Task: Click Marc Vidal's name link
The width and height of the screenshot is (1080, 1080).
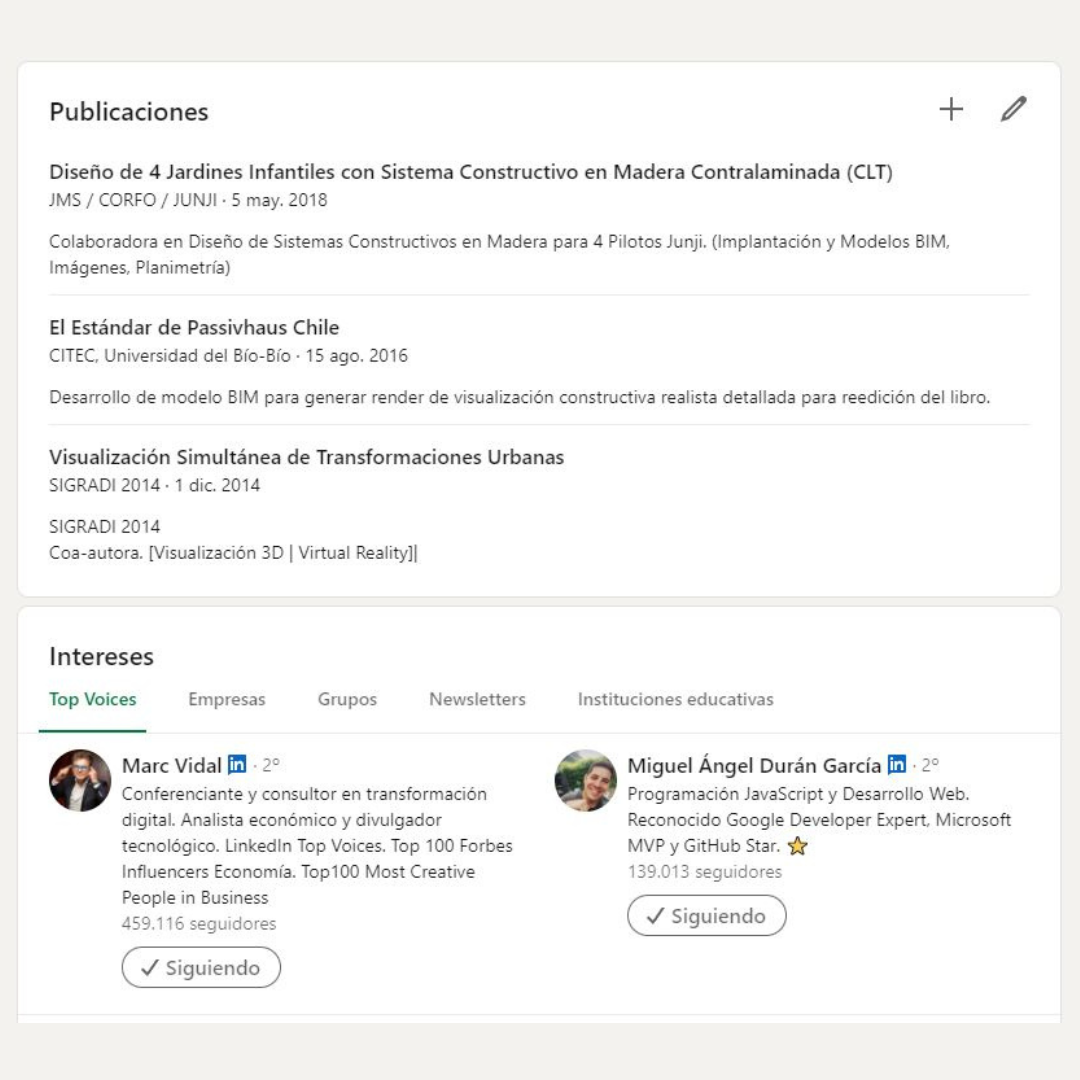Action: tap(172, 766)
